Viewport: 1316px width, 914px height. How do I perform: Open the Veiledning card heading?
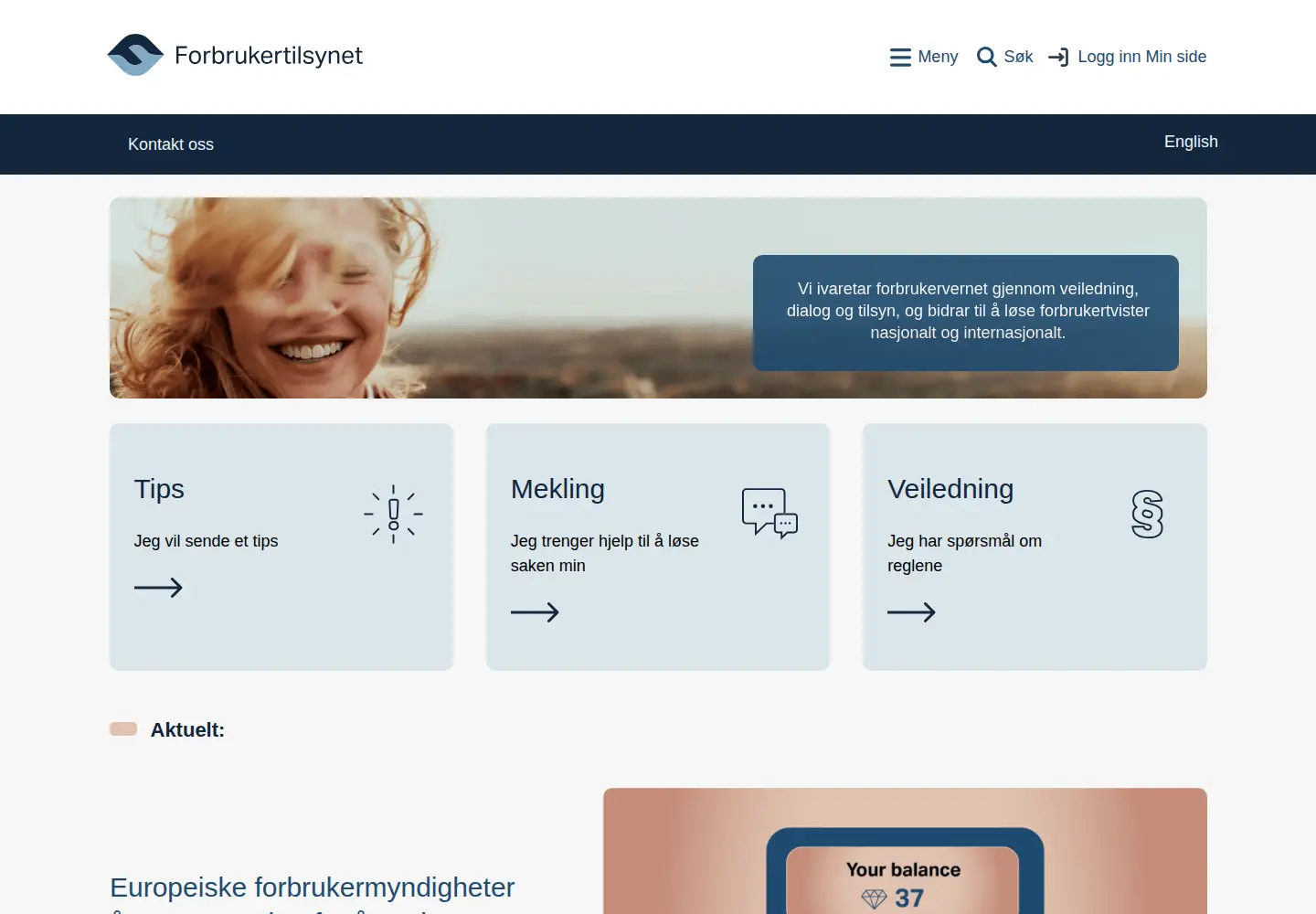[950, 489]
